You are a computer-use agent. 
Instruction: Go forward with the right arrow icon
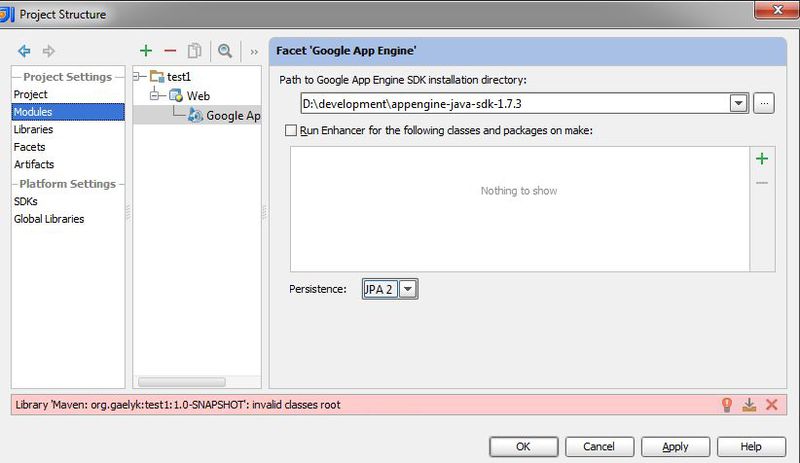(x=48, y=51)
